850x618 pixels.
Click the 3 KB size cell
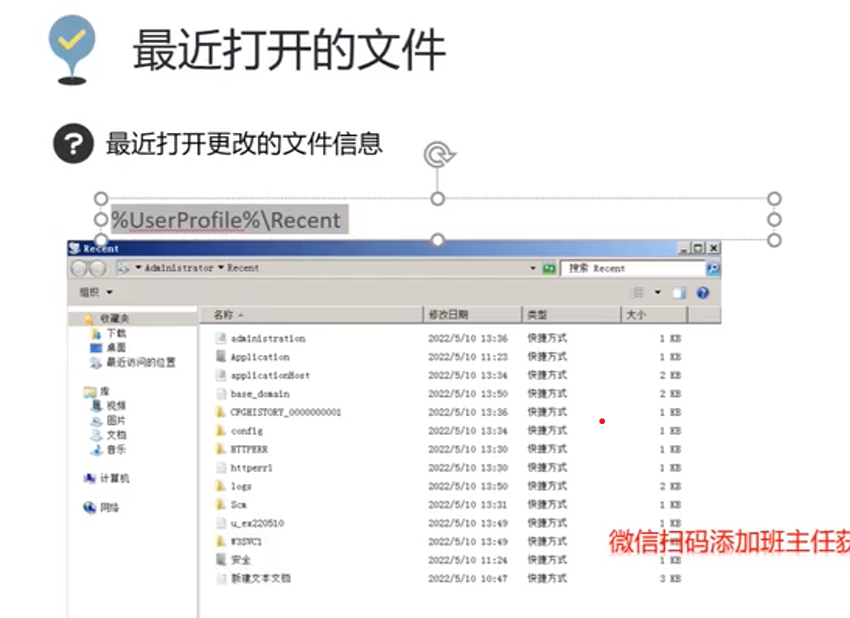670,578
